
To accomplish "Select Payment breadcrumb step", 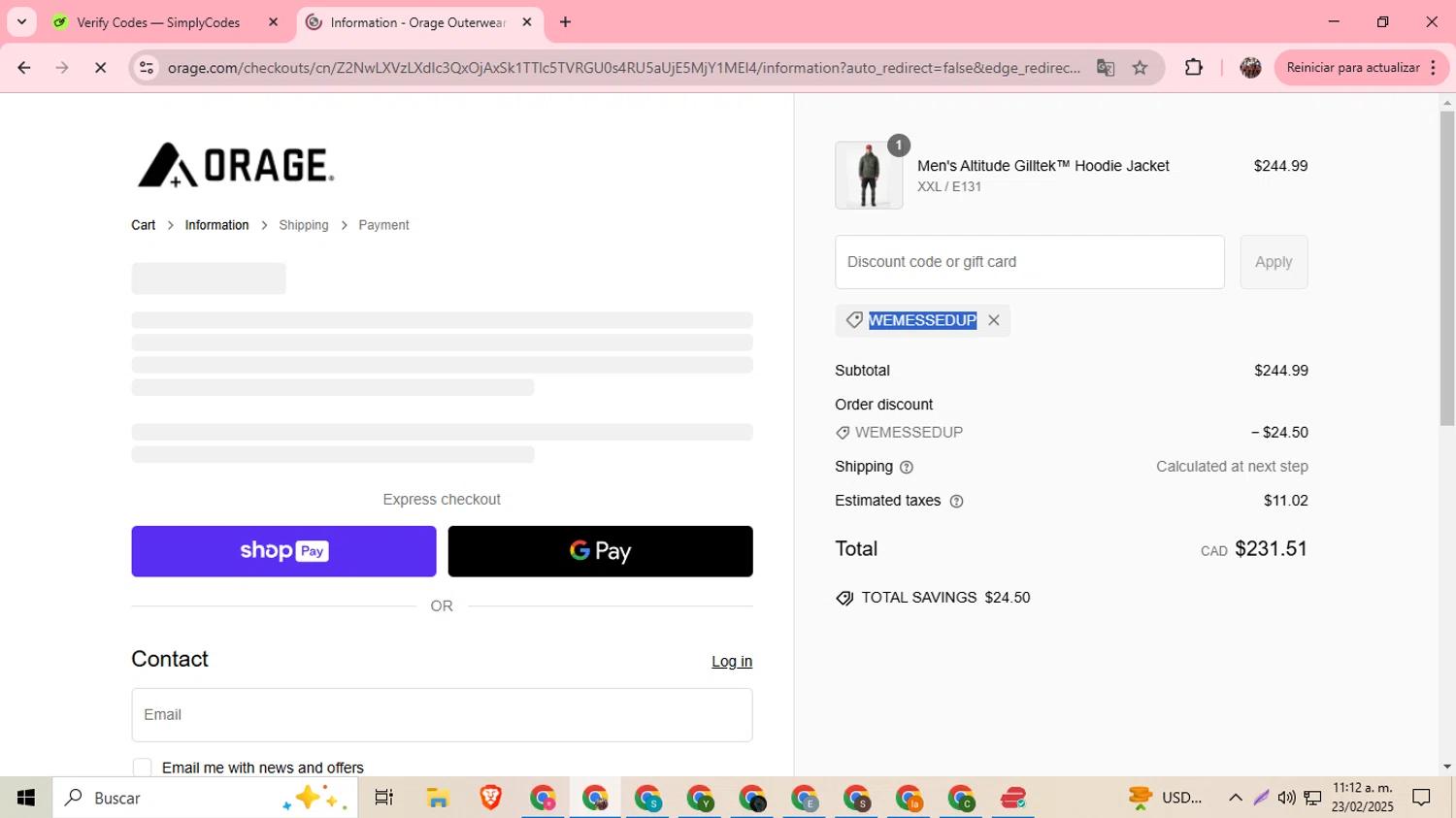I will click(383, 225).
